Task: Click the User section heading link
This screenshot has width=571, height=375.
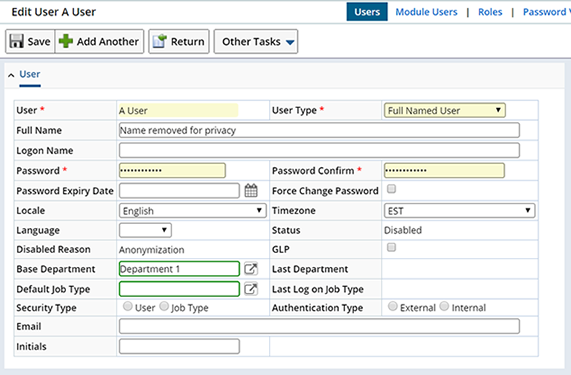Action: [30, 74]
